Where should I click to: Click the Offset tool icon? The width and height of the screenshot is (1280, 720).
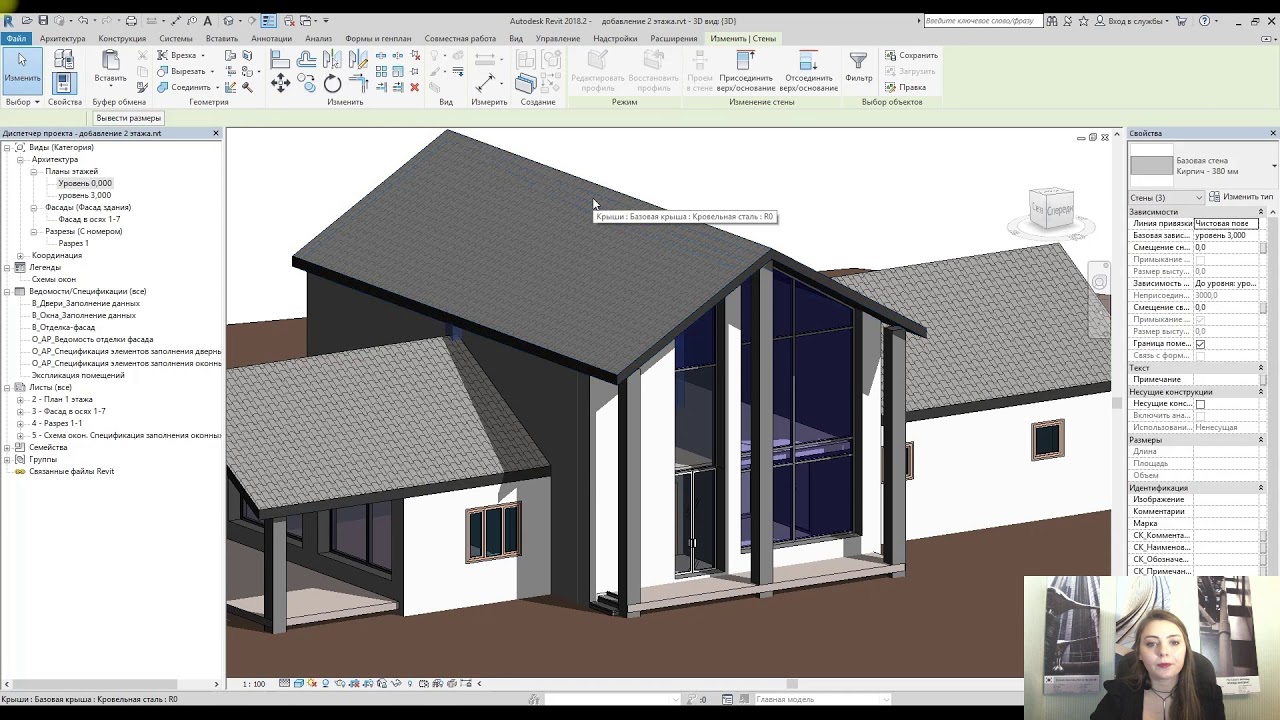(x=306, y=60)
